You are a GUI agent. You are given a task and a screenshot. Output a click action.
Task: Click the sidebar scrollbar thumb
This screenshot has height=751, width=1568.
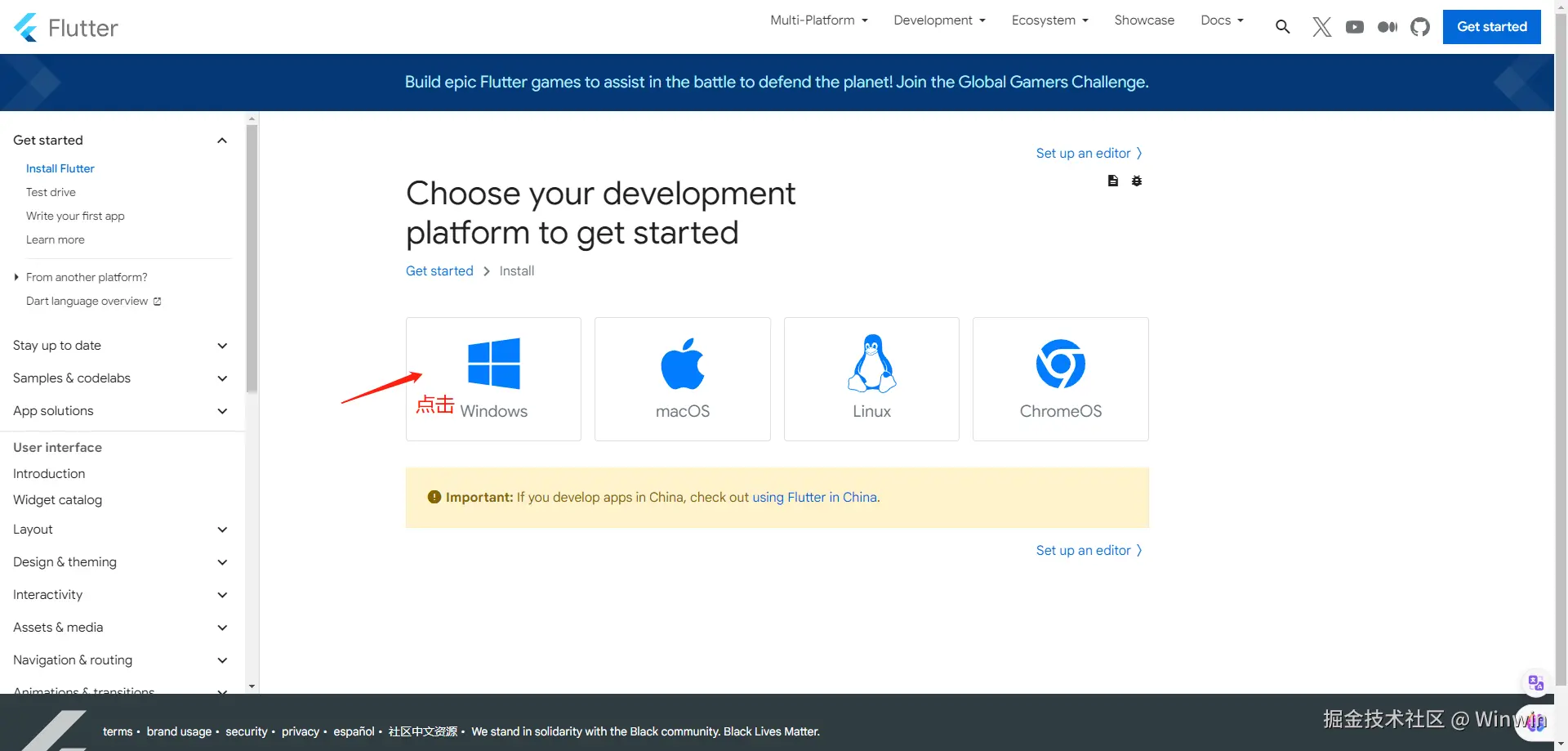[x=252, y=258]
